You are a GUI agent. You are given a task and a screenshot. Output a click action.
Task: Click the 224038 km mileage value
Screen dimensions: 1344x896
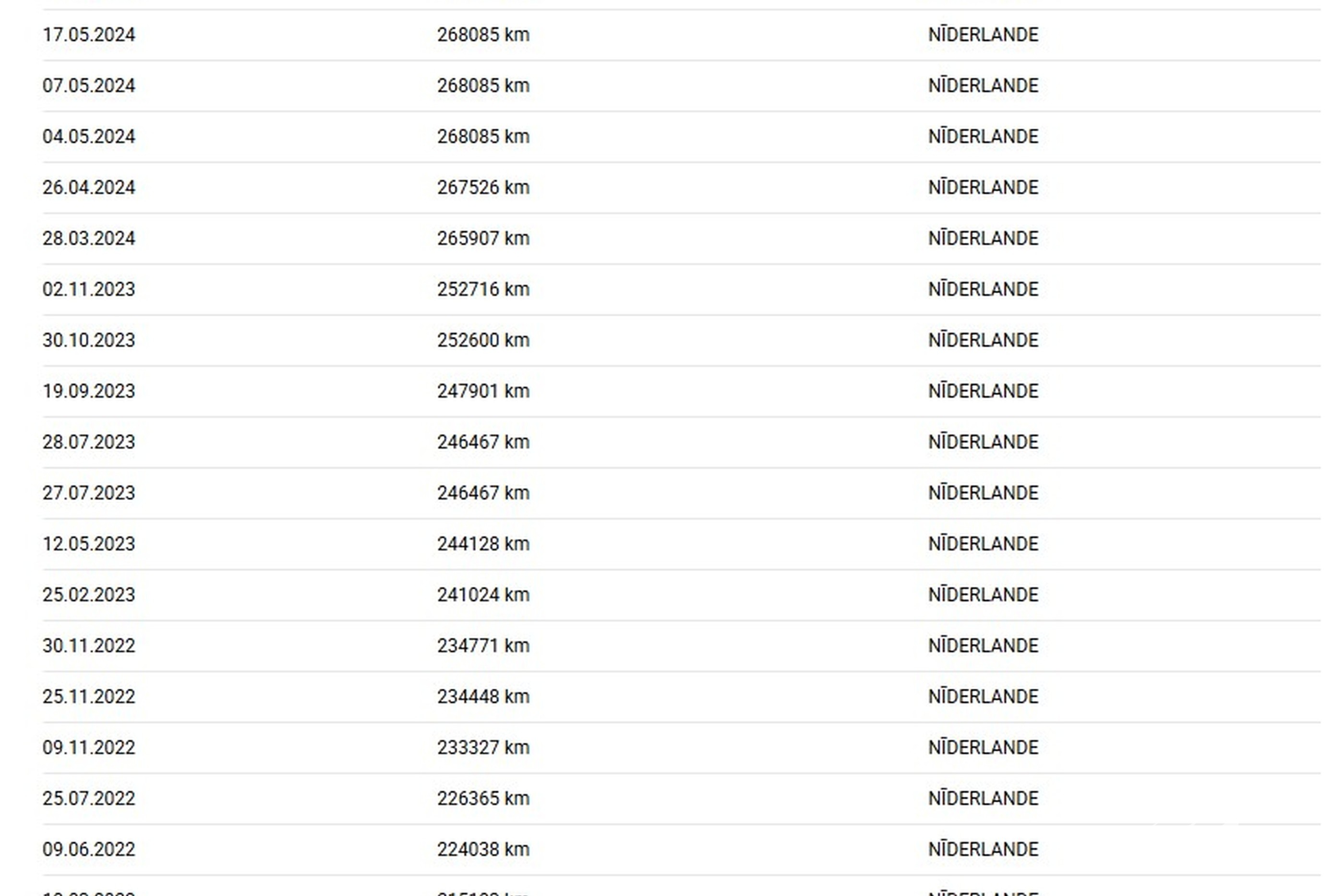pyautogui.click(x=483, y=849)
